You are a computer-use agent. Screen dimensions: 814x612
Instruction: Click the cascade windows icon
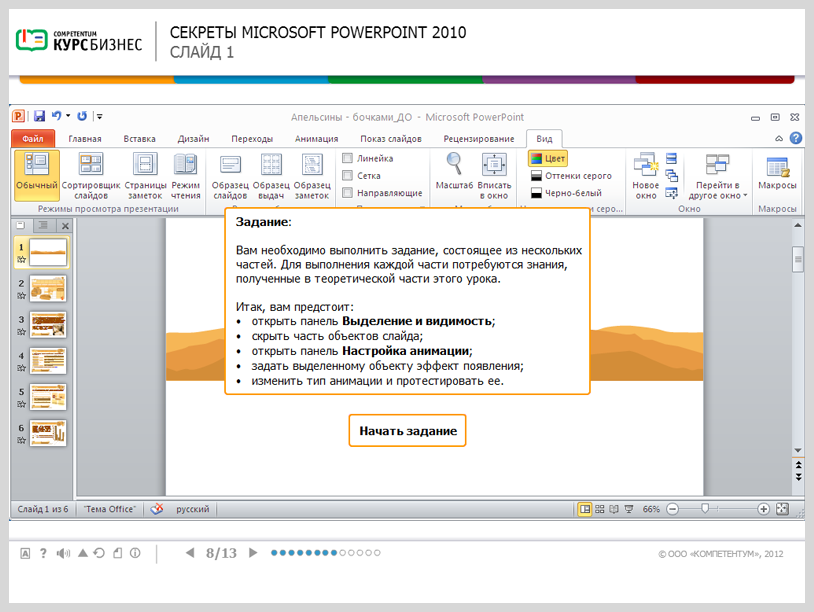tap(671, 175)
